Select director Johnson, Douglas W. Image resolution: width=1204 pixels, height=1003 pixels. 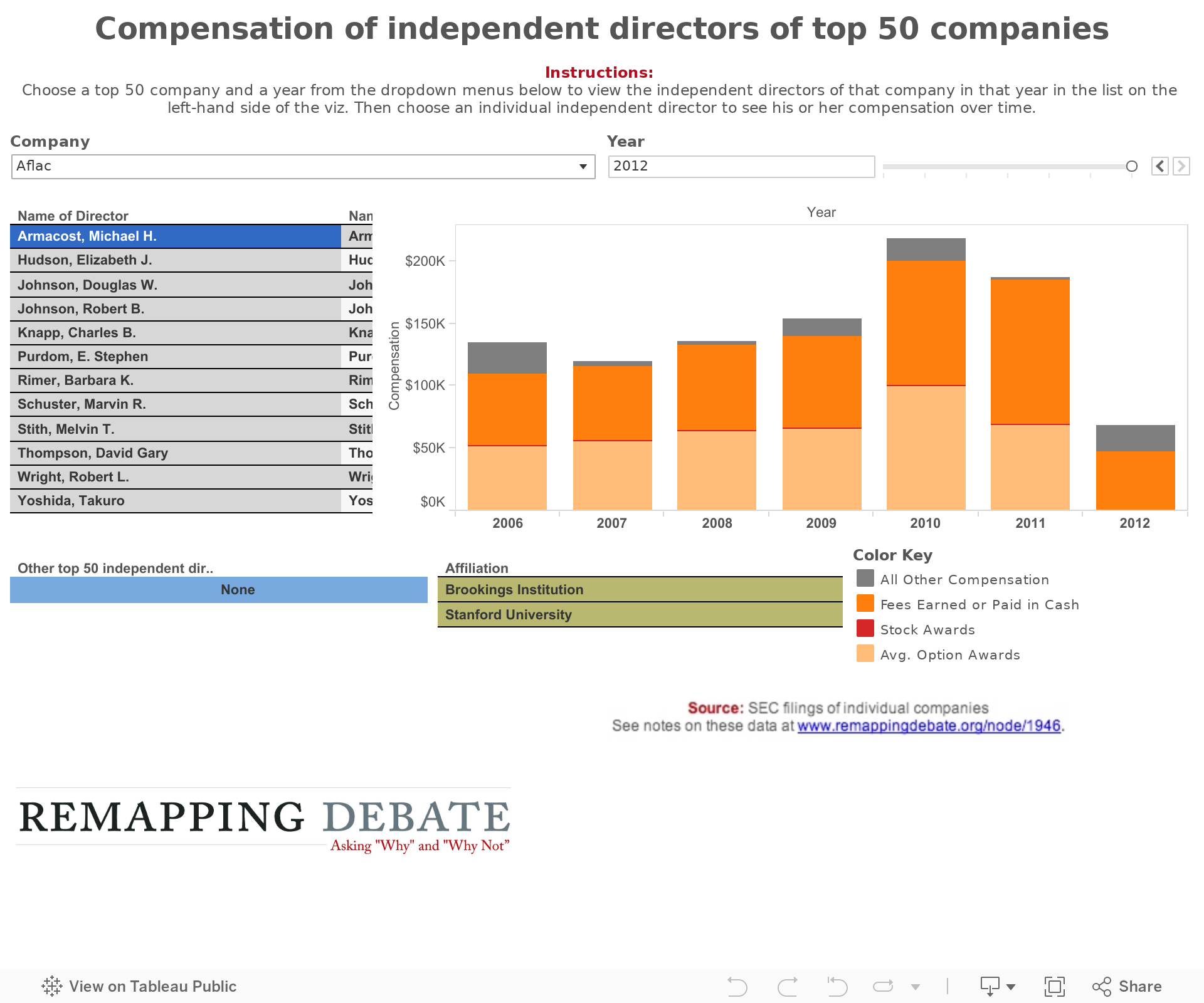pyautogui.click(x=176, y=285)
